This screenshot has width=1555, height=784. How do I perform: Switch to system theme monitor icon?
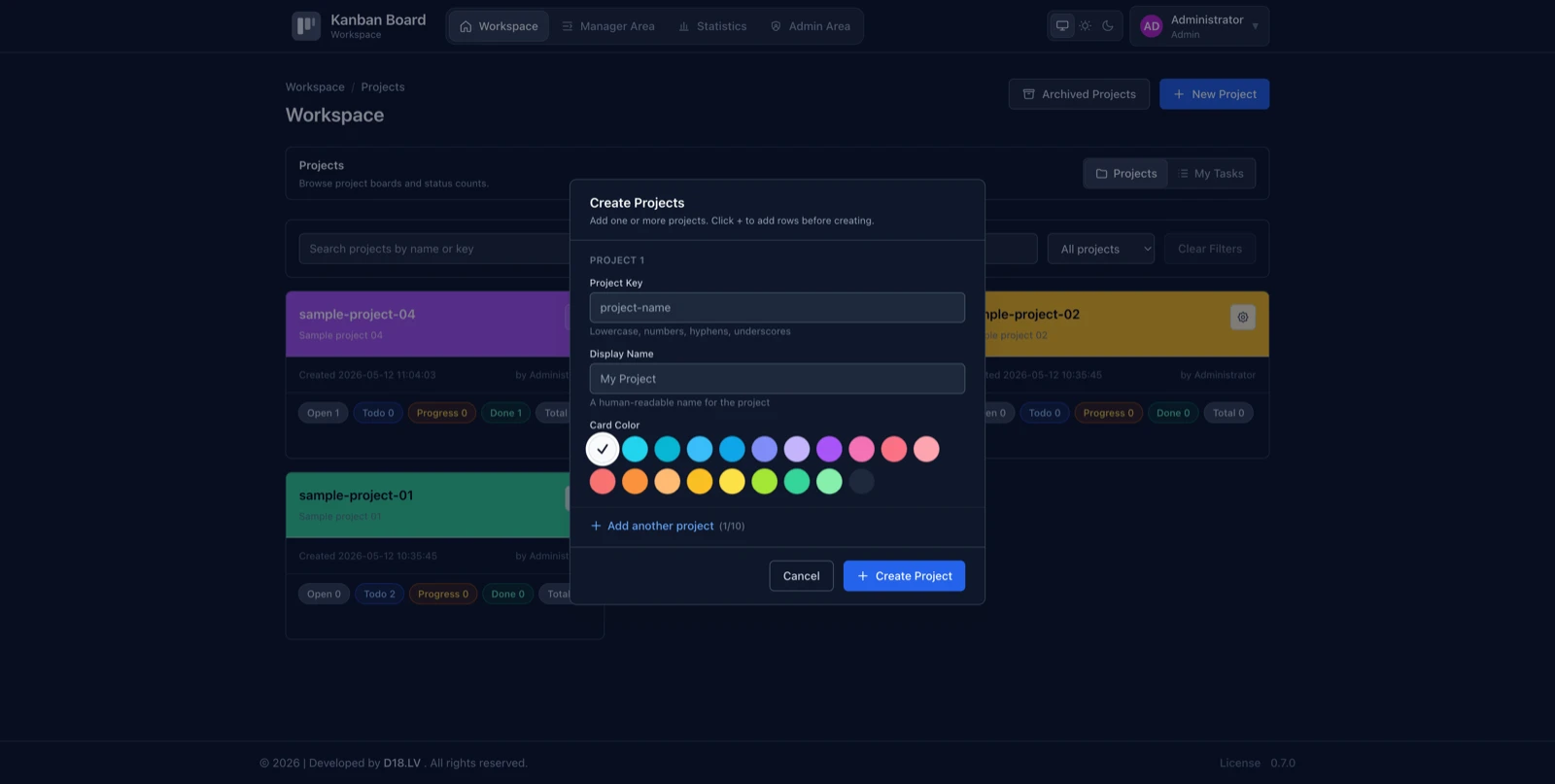(1062, 26)
